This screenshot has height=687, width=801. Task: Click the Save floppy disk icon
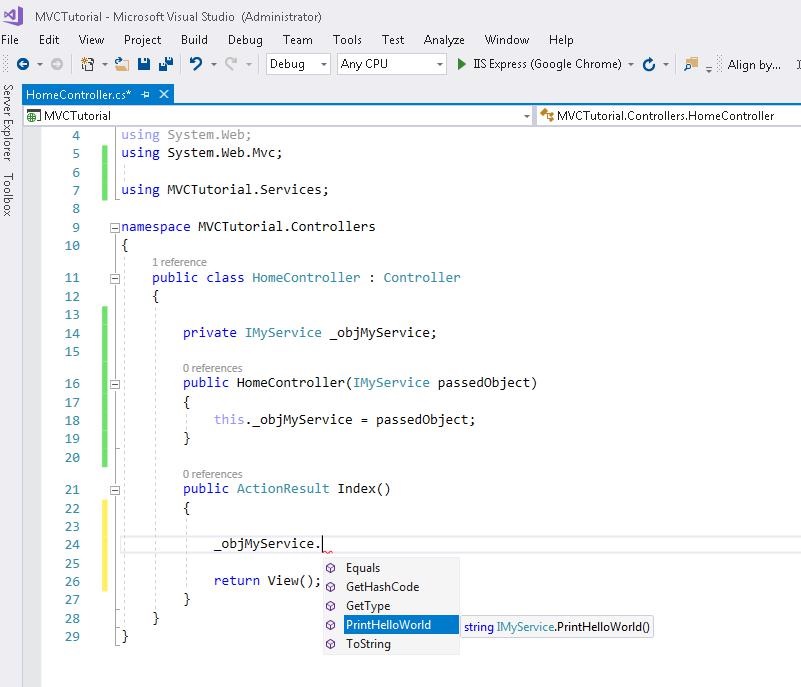(144, 64)
